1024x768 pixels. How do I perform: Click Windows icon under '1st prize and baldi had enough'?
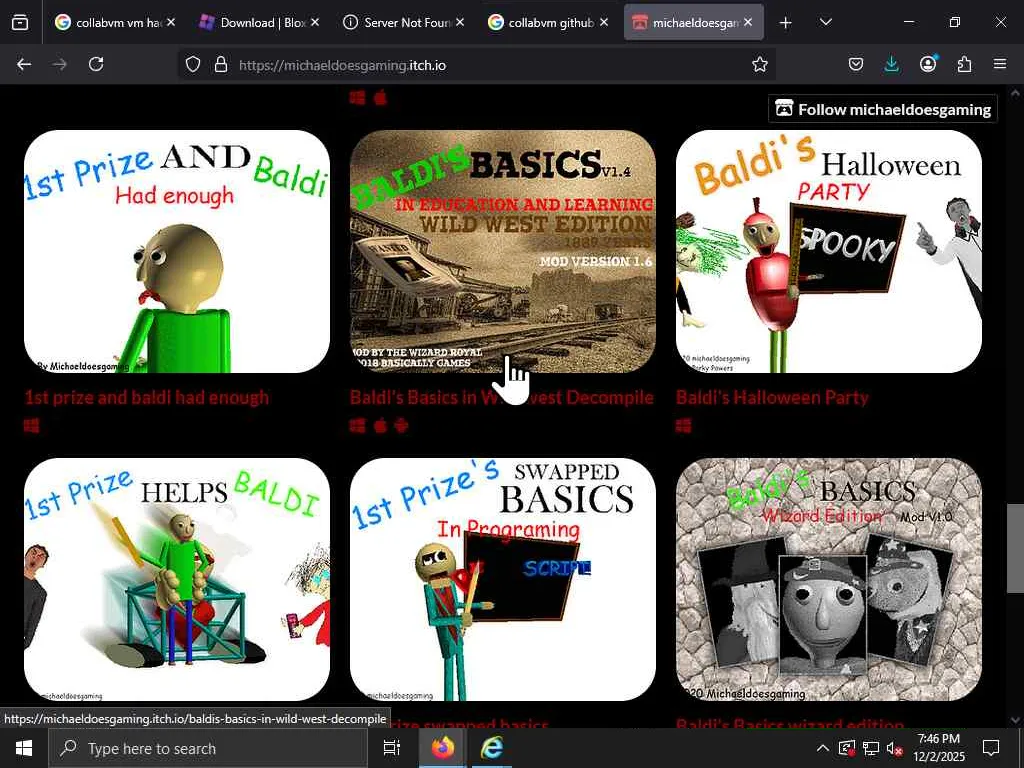(x=31, y=426)
